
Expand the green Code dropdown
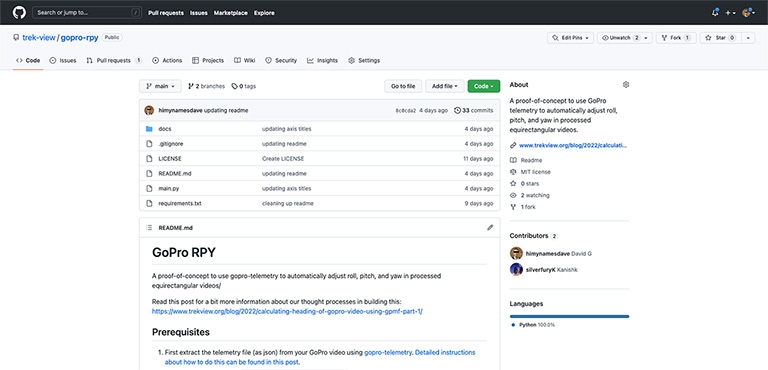[484, 86]
